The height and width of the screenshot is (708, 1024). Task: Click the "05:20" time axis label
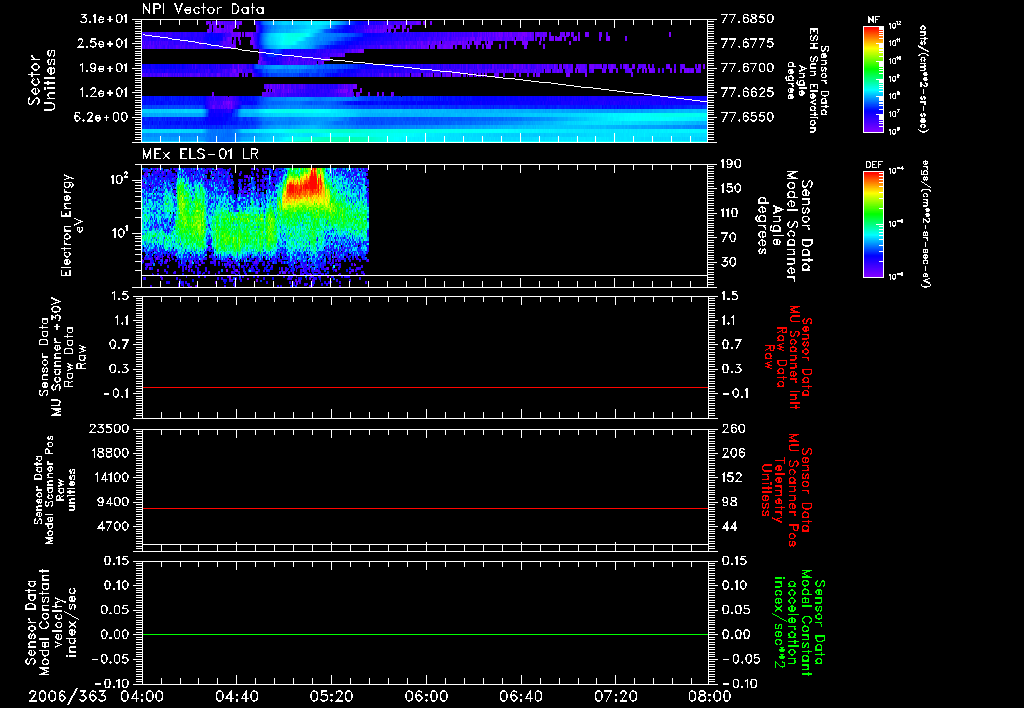pyautogui.click(x=332, y=696)
